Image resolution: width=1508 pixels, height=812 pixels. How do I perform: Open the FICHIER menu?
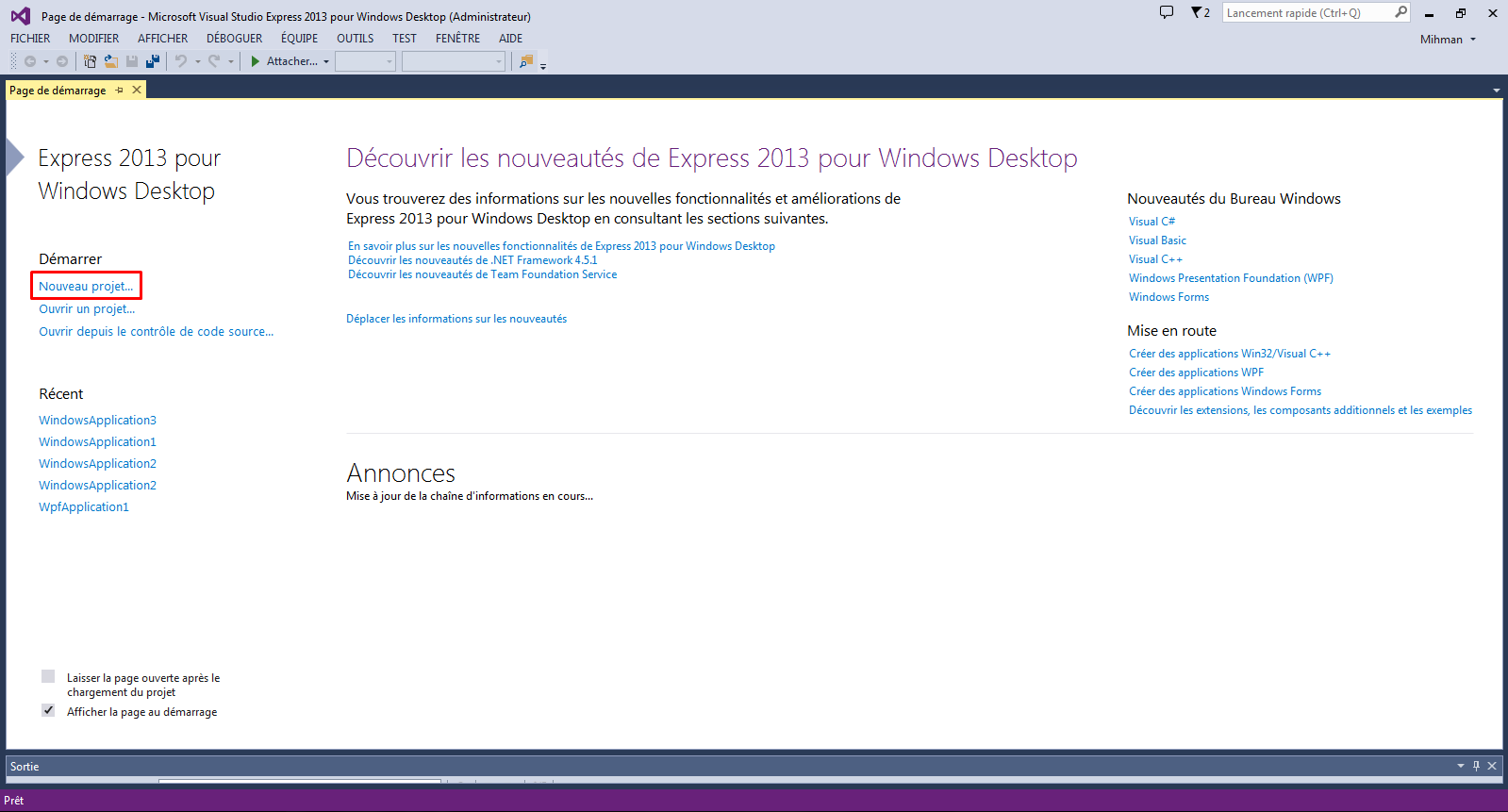30,39
